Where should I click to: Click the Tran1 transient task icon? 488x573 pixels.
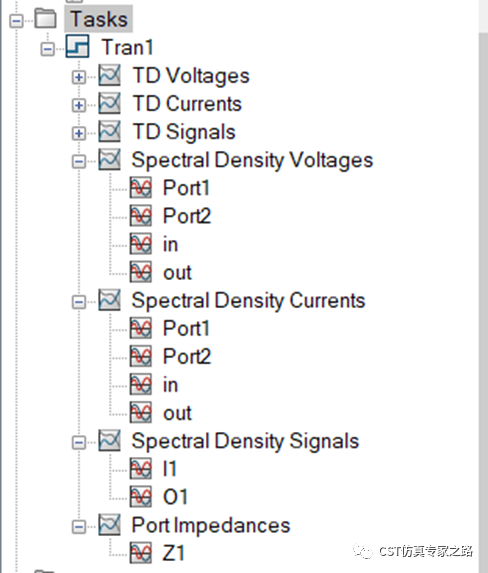pyautogui.click(x=77, y=46)
